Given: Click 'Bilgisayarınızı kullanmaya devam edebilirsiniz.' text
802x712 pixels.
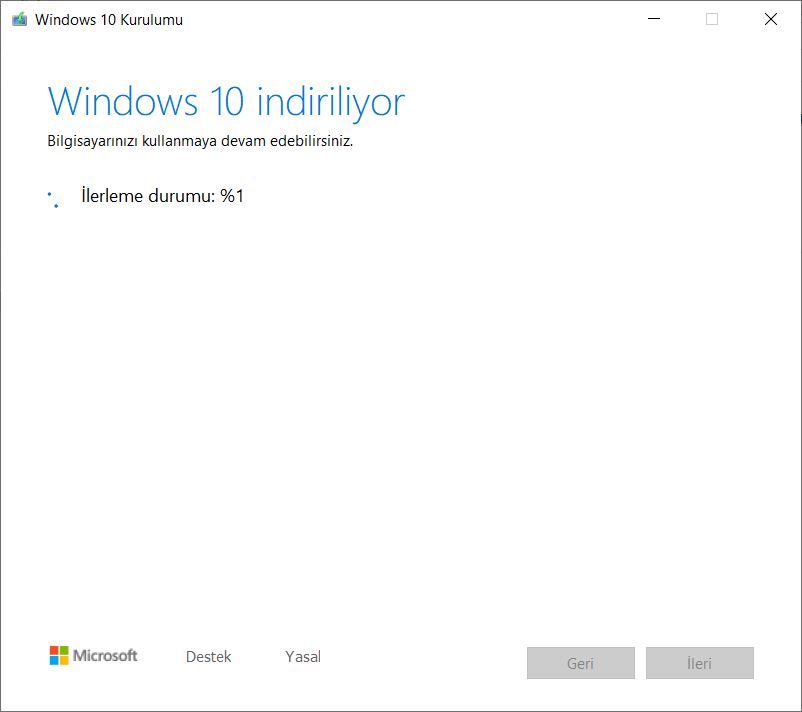Looking at the screenshot, I should pyautogui.click(x=200, y=141).
